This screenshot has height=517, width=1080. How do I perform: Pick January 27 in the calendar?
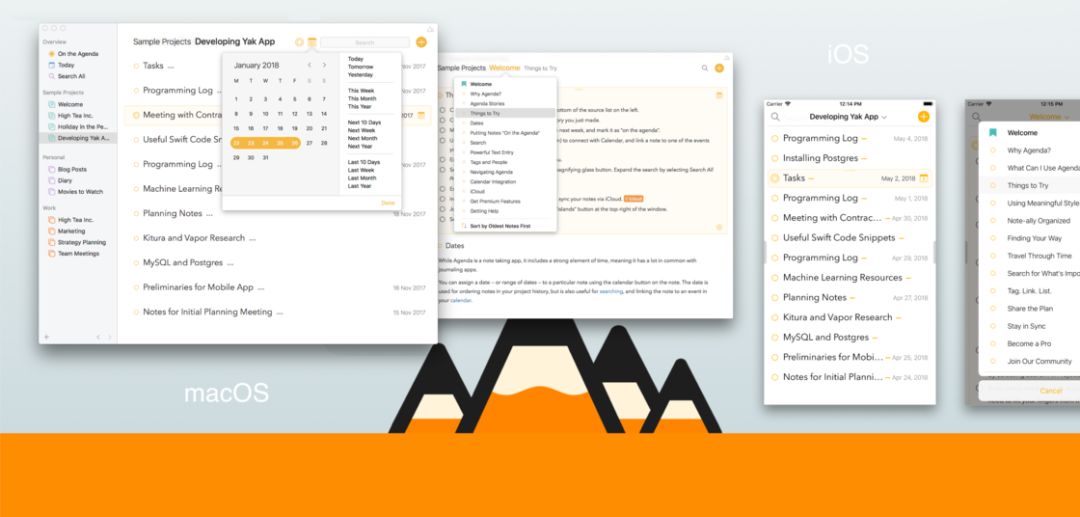tap(309, 143)
